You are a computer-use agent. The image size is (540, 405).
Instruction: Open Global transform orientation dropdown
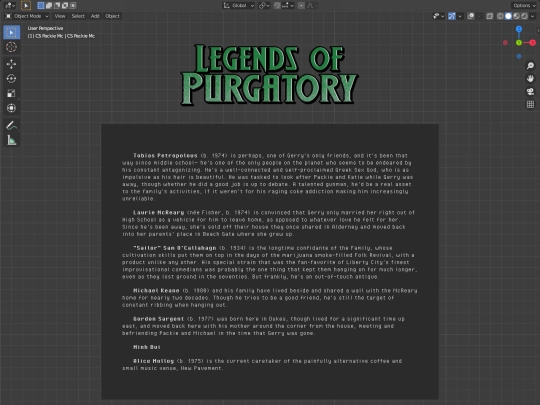[x=239, y=6]
